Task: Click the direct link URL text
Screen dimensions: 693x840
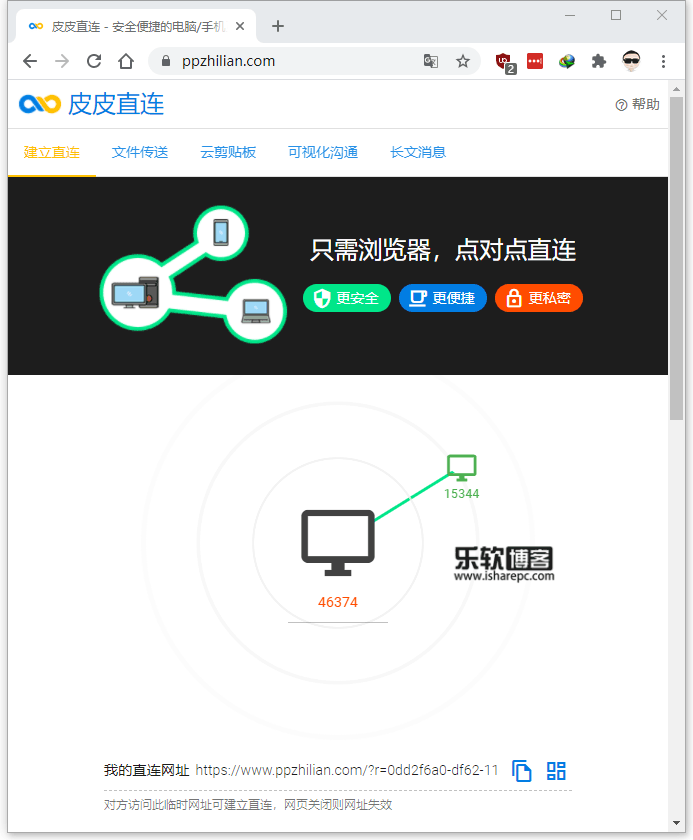Action: point(346,770)
